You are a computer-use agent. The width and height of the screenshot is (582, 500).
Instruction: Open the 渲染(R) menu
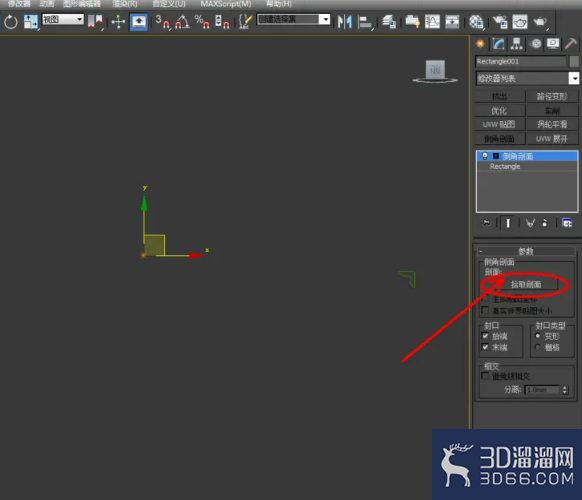[125, 4]
